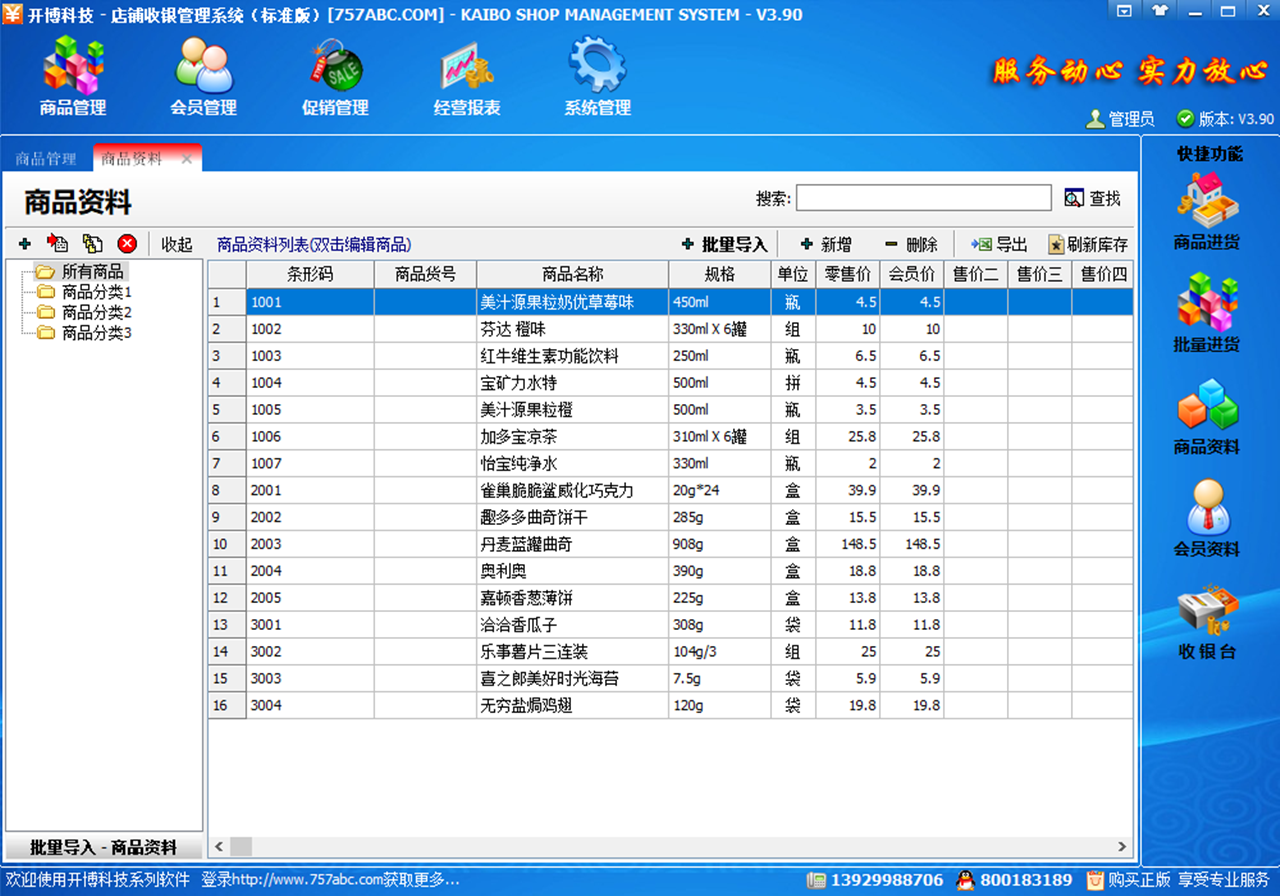Collapse the category panel with 收起
Image resolution: width=1280 pixels, height=896 pixels.
click(176, 243)
